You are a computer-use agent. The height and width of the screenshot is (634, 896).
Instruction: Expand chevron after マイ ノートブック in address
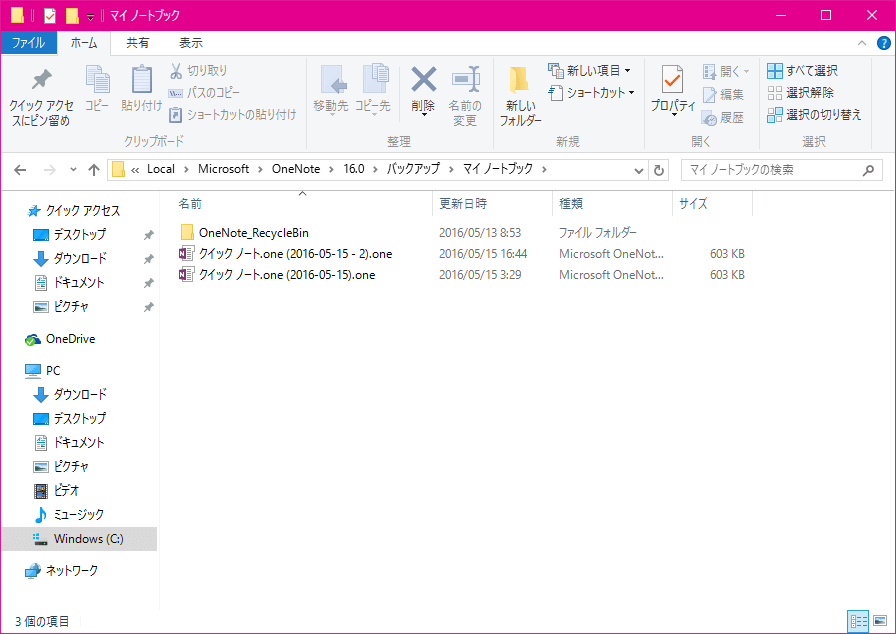545,170
